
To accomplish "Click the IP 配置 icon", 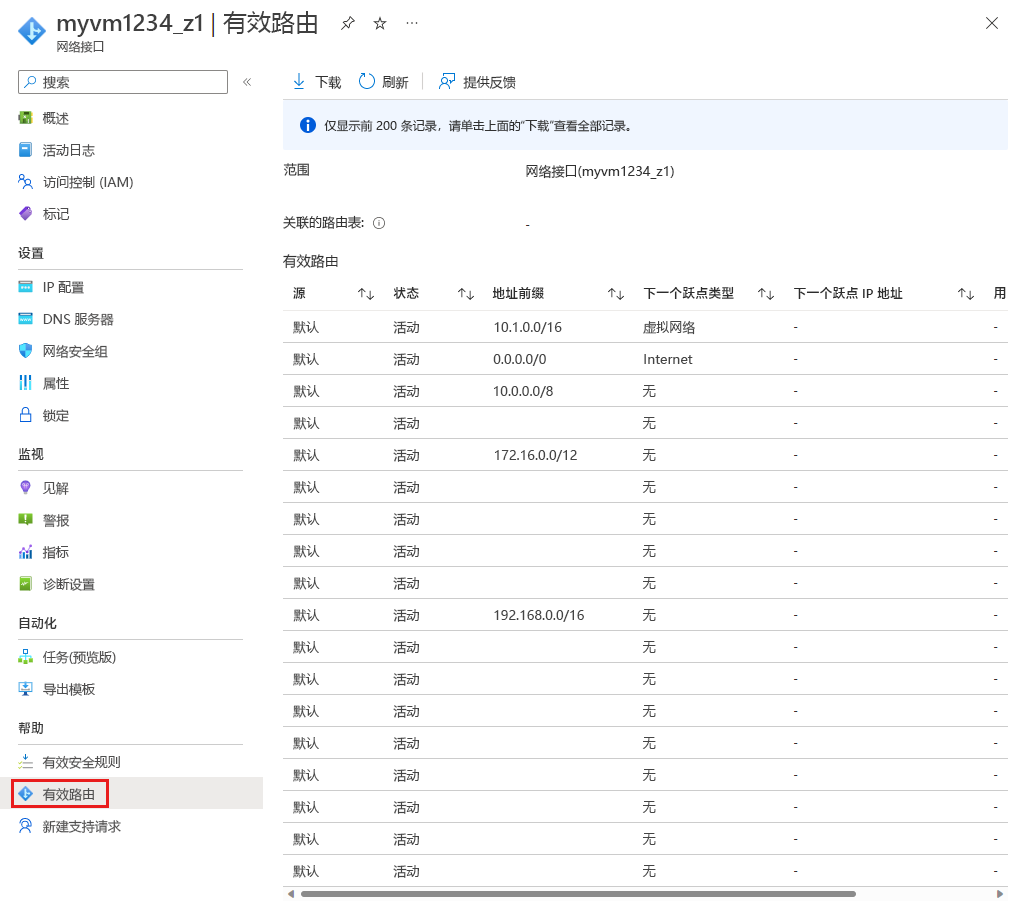I will [26, 287].
